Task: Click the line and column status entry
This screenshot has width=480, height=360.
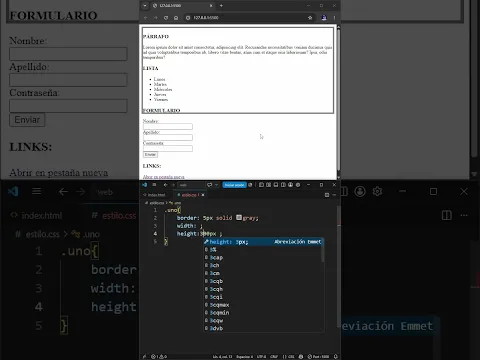Action: tap(223, 356)
